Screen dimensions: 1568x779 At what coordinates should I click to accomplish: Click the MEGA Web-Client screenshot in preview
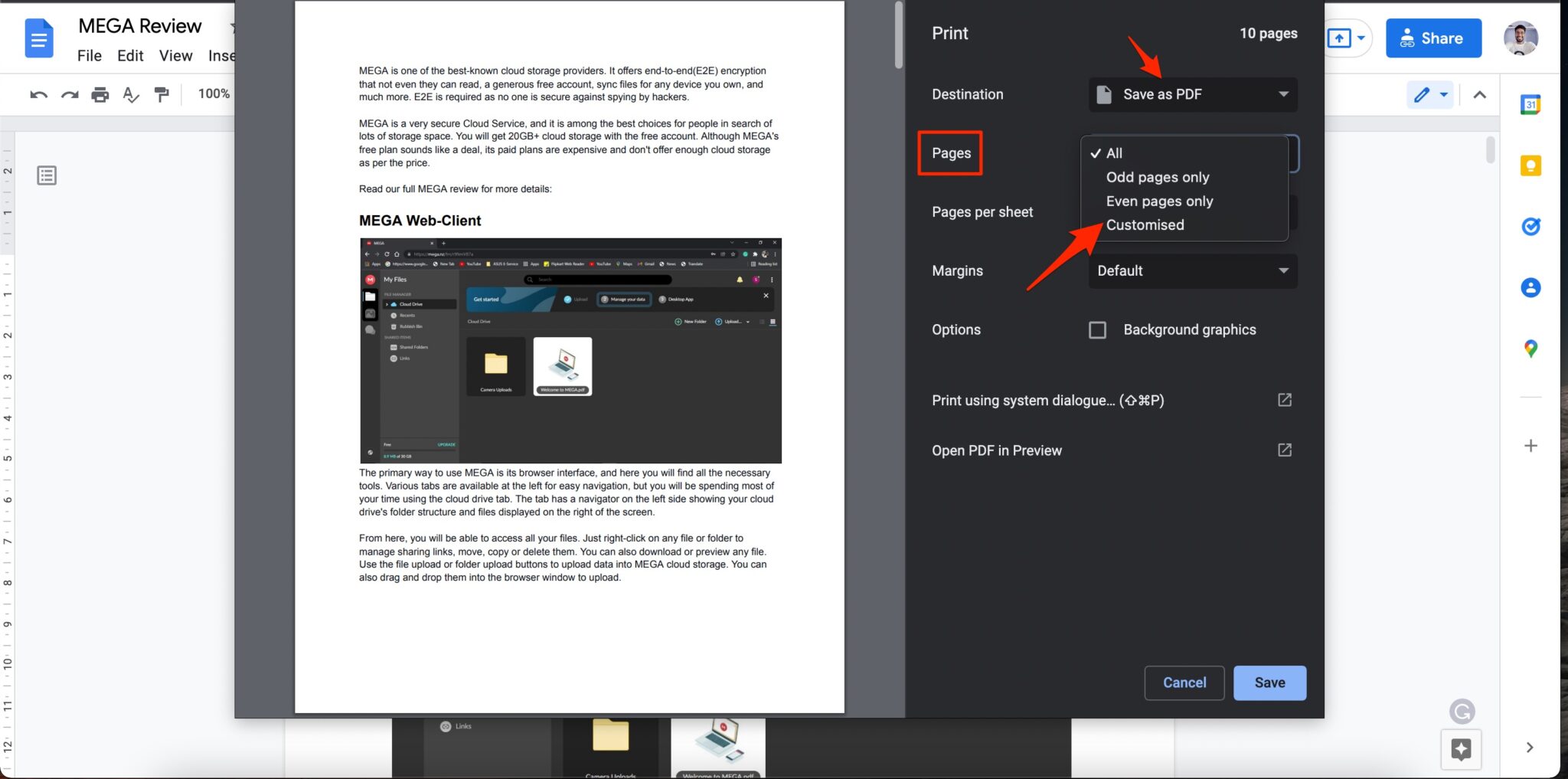click(x=570, y=350)
